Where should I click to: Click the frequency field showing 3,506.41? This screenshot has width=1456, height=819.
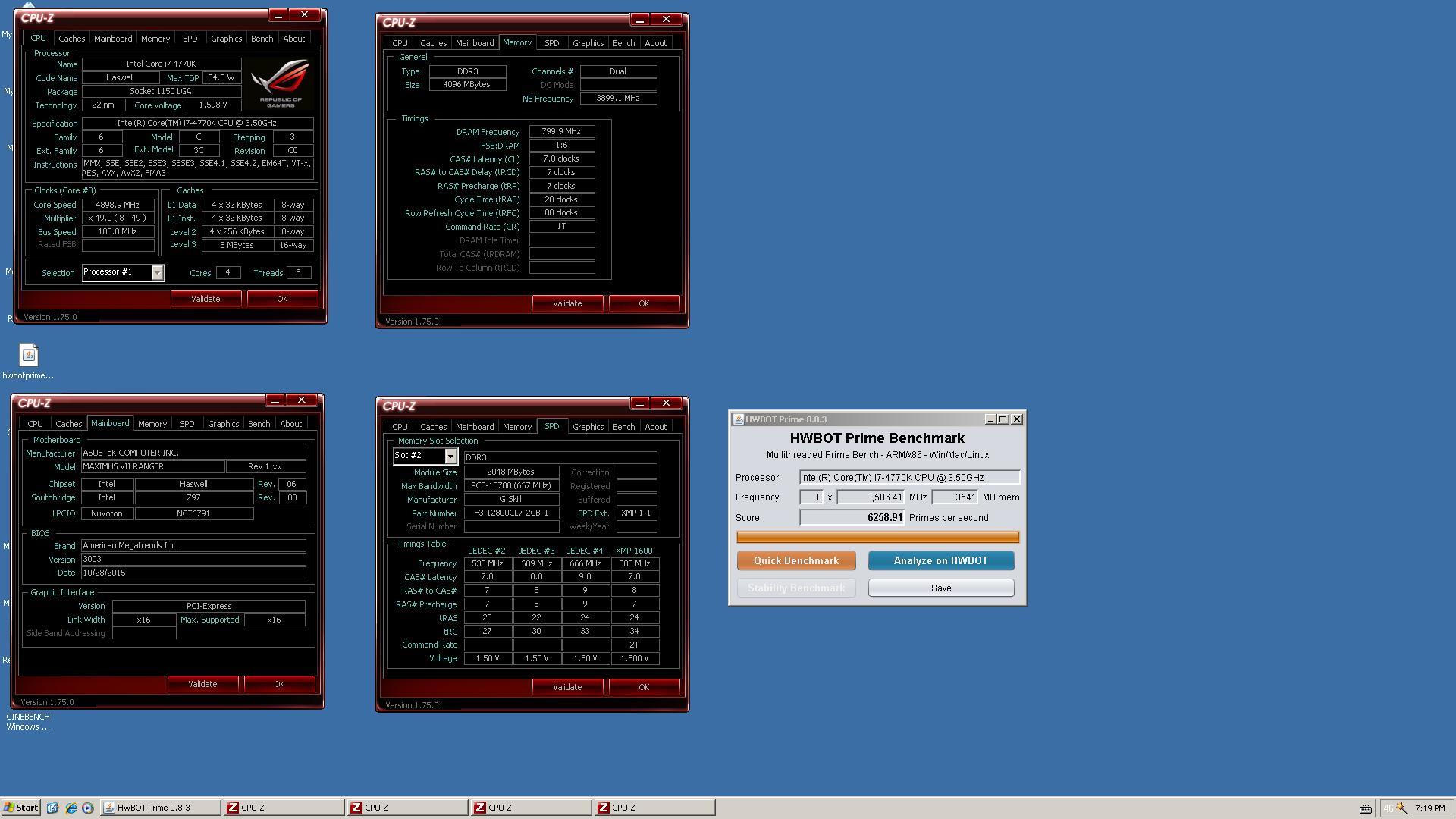point(871,497)
